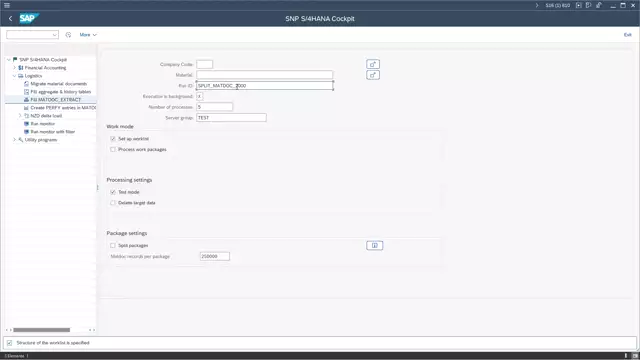Collapse the Logistics node
This screenshot has height=360, width=640.
[x=14, y=76]
